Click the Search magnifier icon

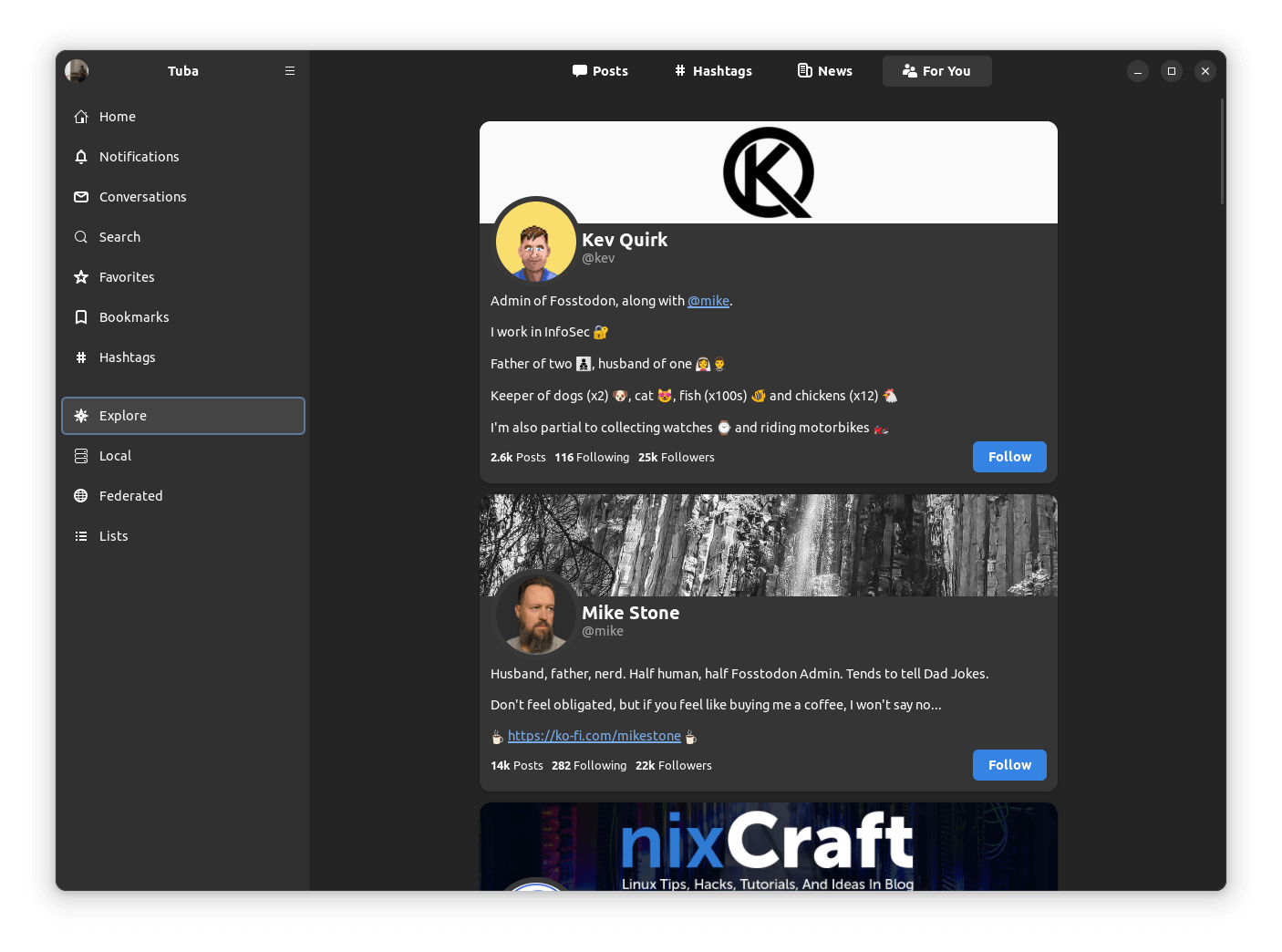coord(81,237)
